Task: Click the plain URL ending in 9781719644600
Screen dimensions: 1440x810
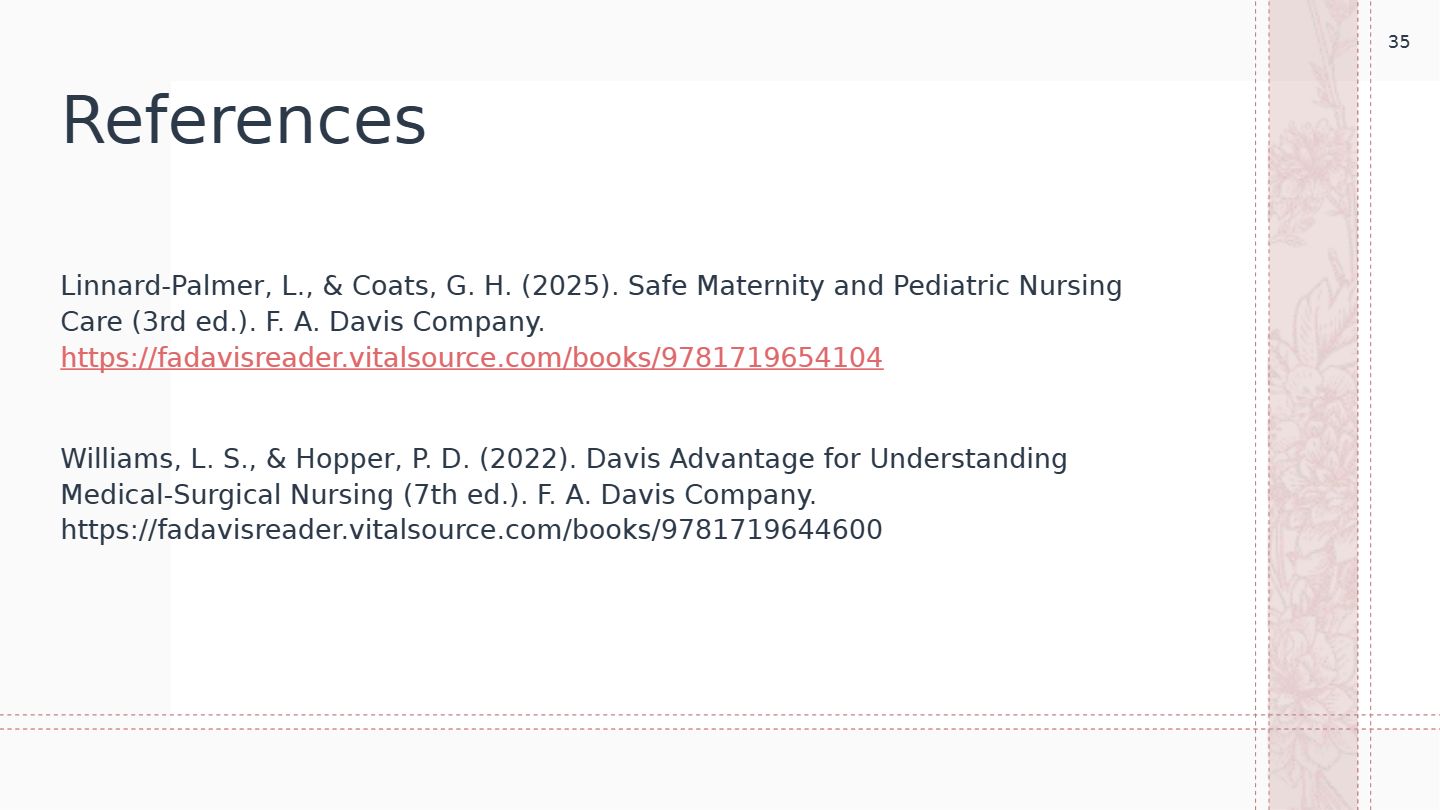Action: coord(472,530)
